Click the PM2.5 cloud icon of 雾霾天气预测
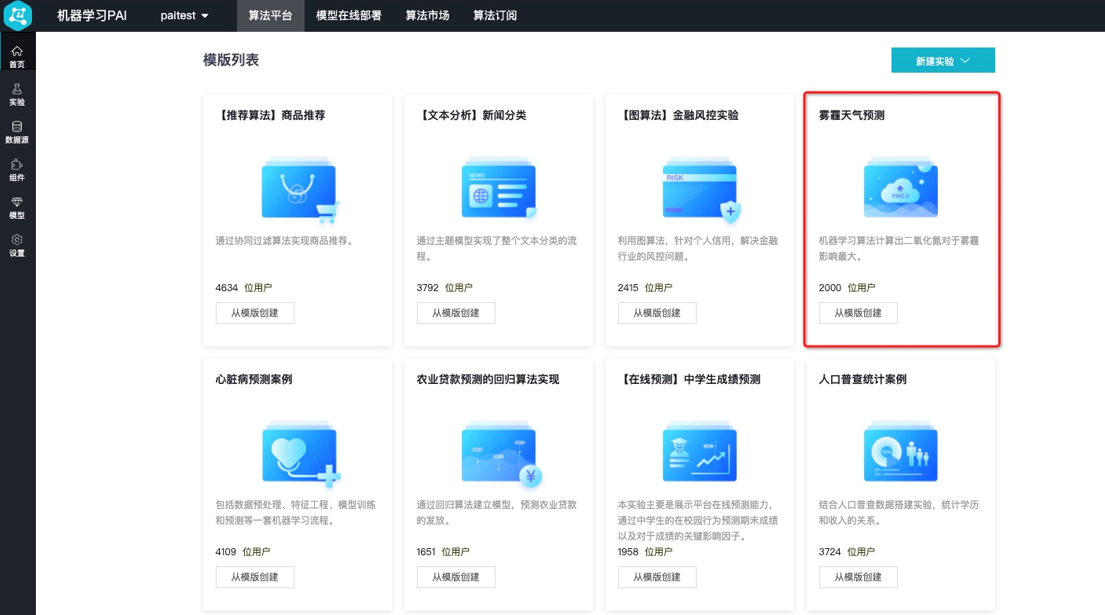1105x615 pixels. (901, 189)
